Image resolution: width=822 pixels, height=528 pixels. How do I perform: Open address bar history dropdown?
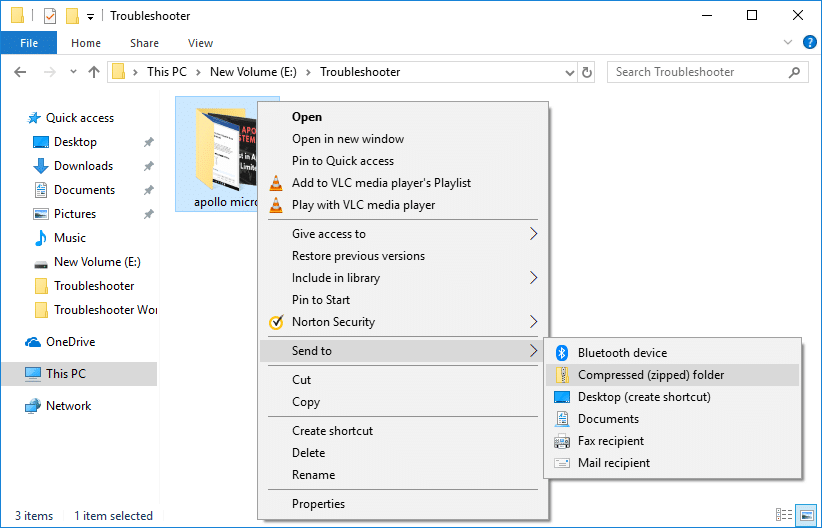point(569,72)
